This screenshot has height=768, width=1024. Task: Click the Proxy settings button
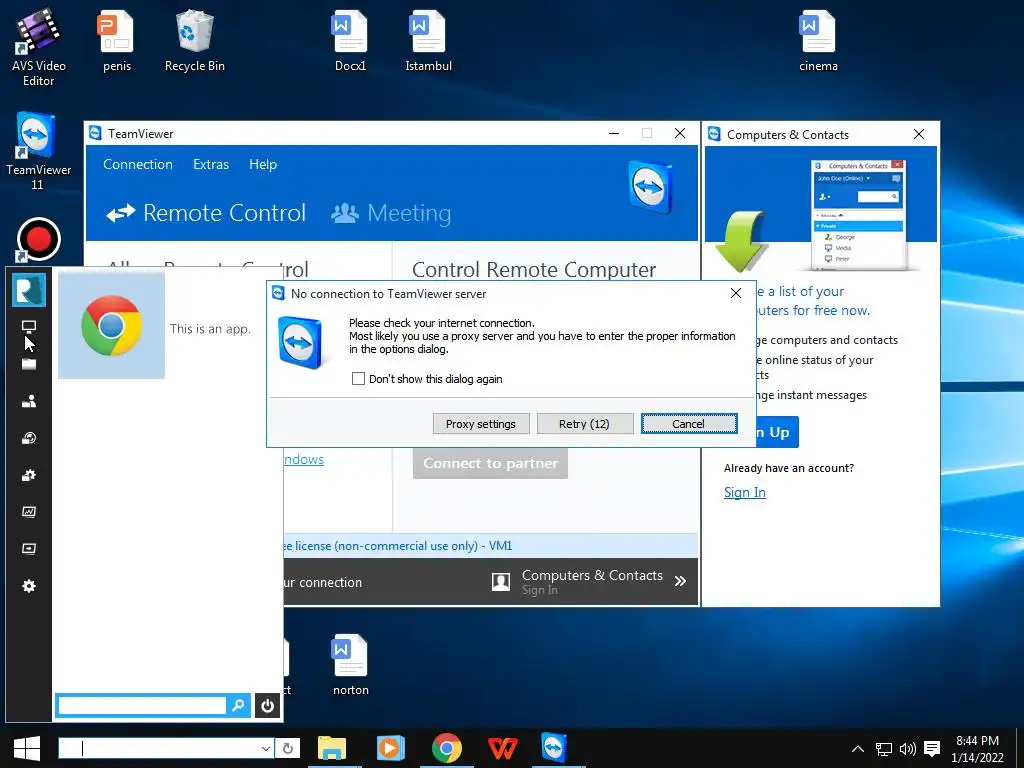481,424
